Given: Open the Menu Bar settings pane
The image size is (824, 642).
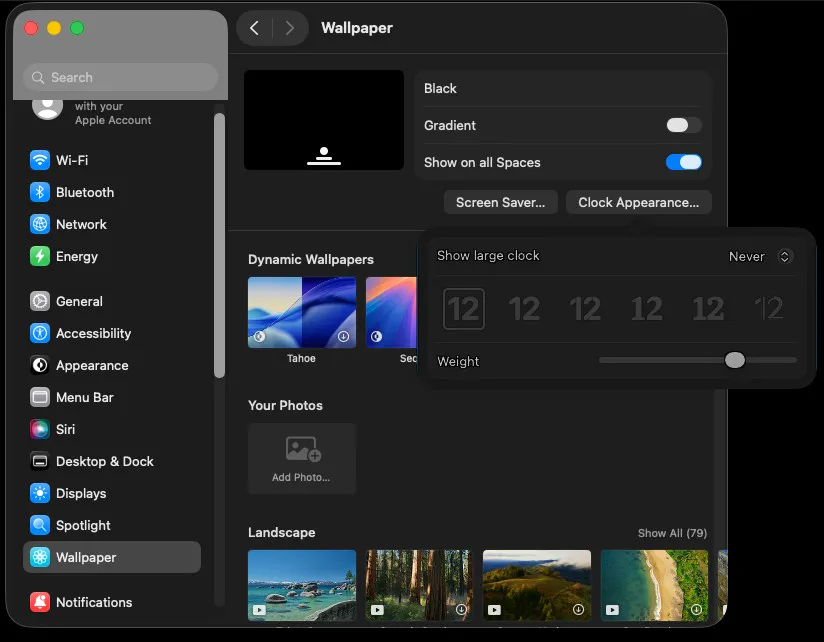Looking at the screenshot, I should point(84,397).
